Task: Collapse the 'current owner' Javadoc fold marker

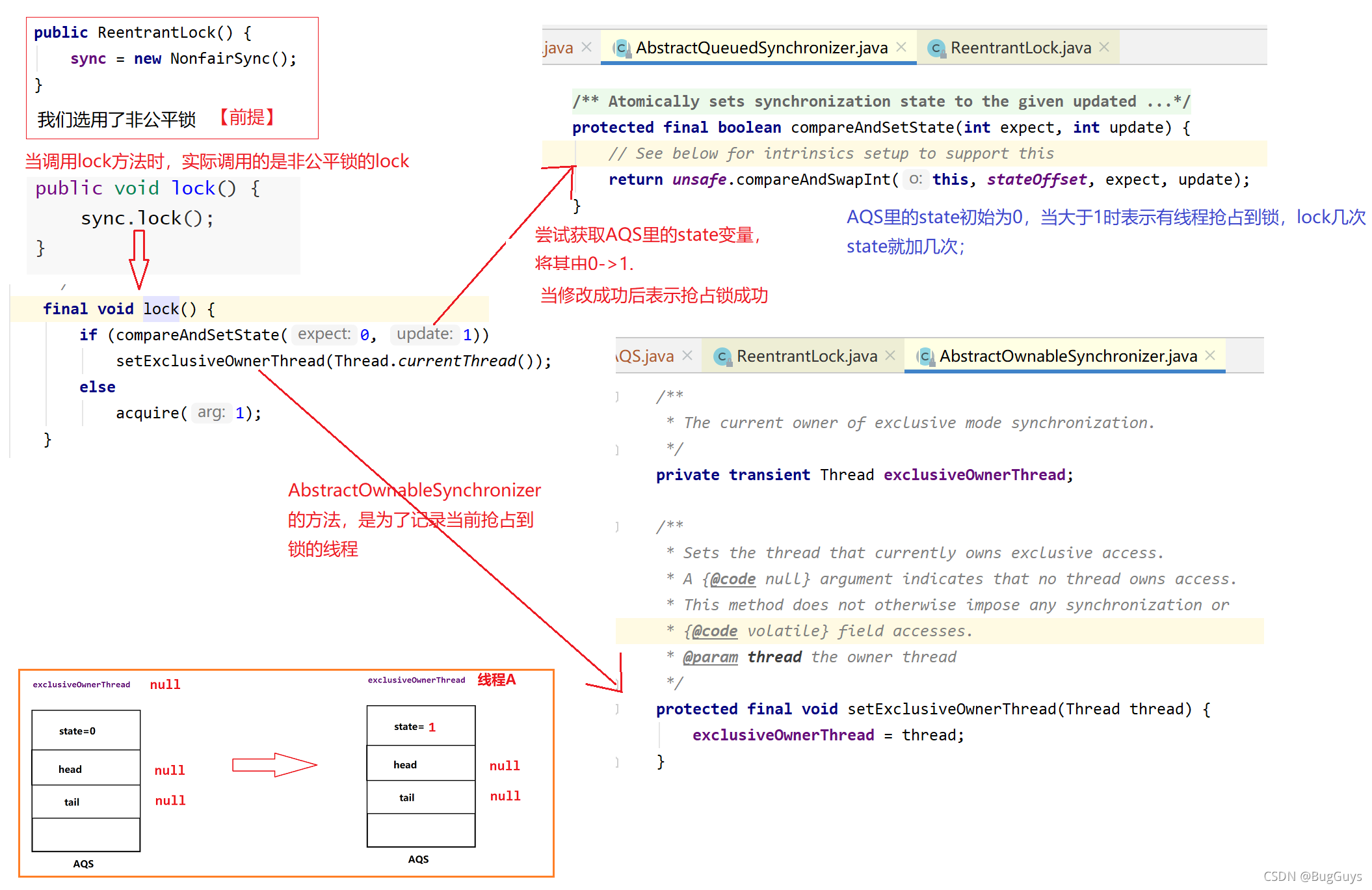Action: [617, 396]
